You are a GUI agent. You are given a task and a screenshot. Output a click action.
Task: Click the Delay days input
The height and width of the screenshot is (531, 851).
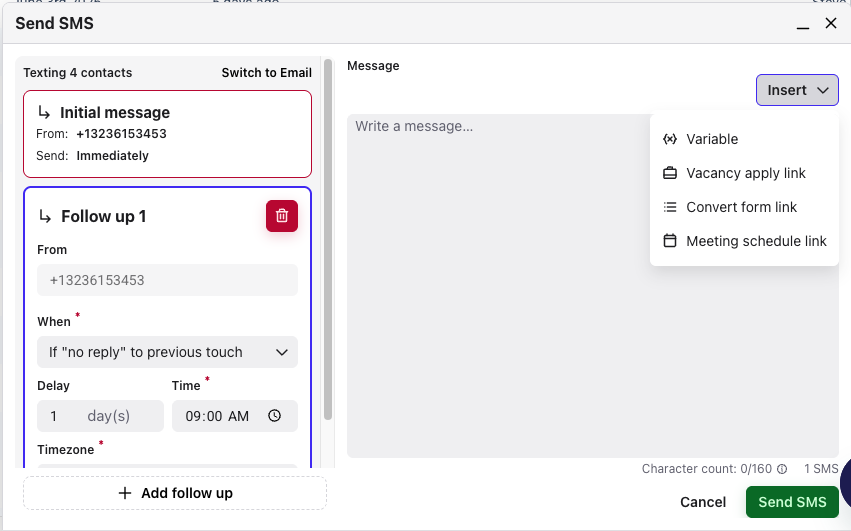pos(100,416)
